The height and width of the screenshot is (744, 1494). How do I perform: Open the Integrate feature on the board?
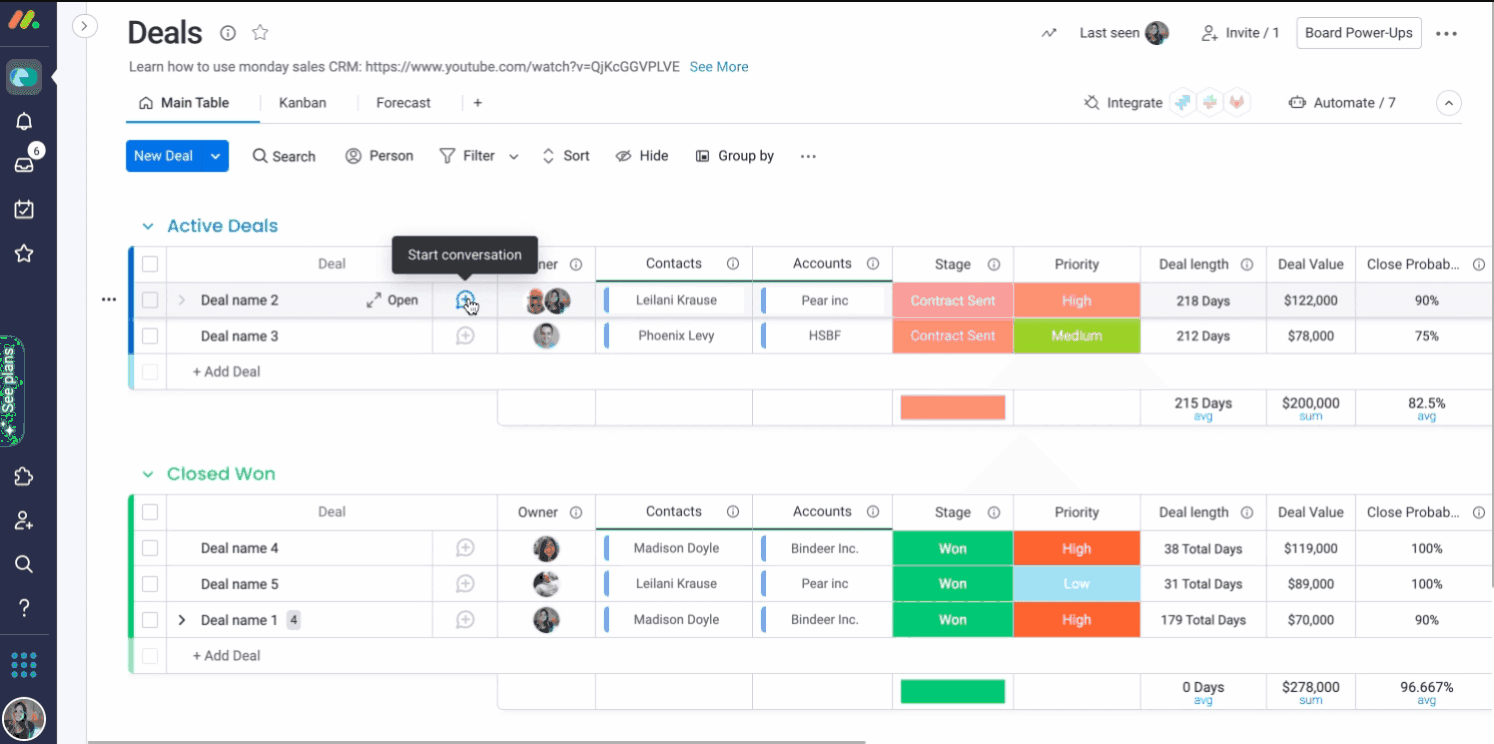click(x=1133, y=102)
